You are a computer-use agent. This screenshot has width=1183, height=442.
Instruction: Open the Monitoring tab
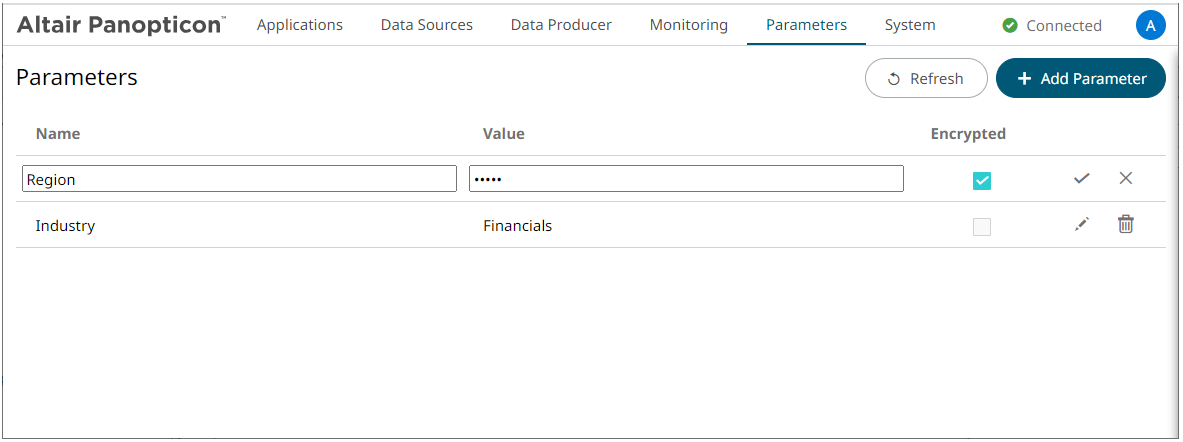point(688,25)
